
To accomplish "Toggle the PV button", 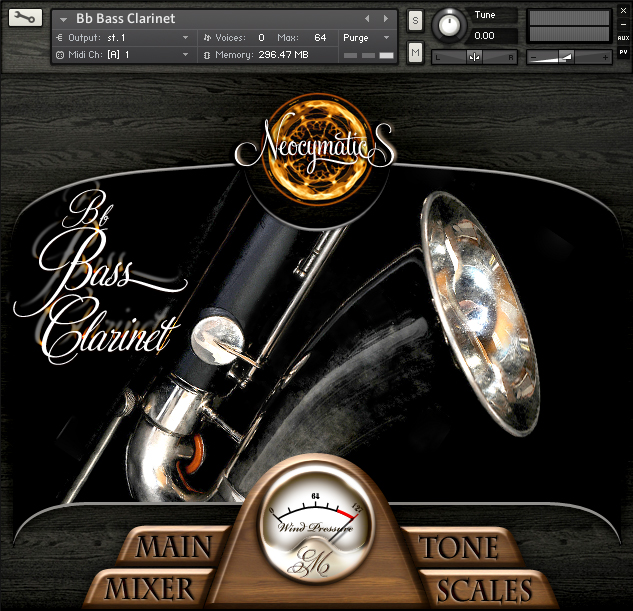I will (623, 52).
